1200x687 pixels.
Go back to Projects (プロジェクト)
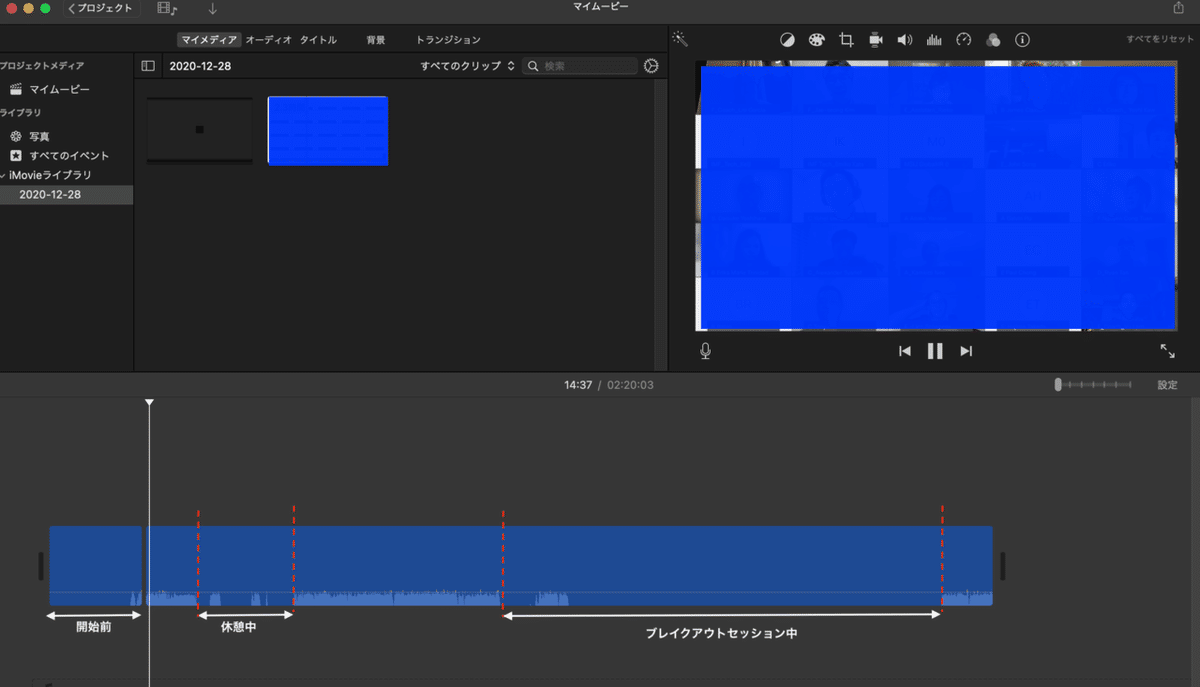pyautogui.click(x=100, y=8)
